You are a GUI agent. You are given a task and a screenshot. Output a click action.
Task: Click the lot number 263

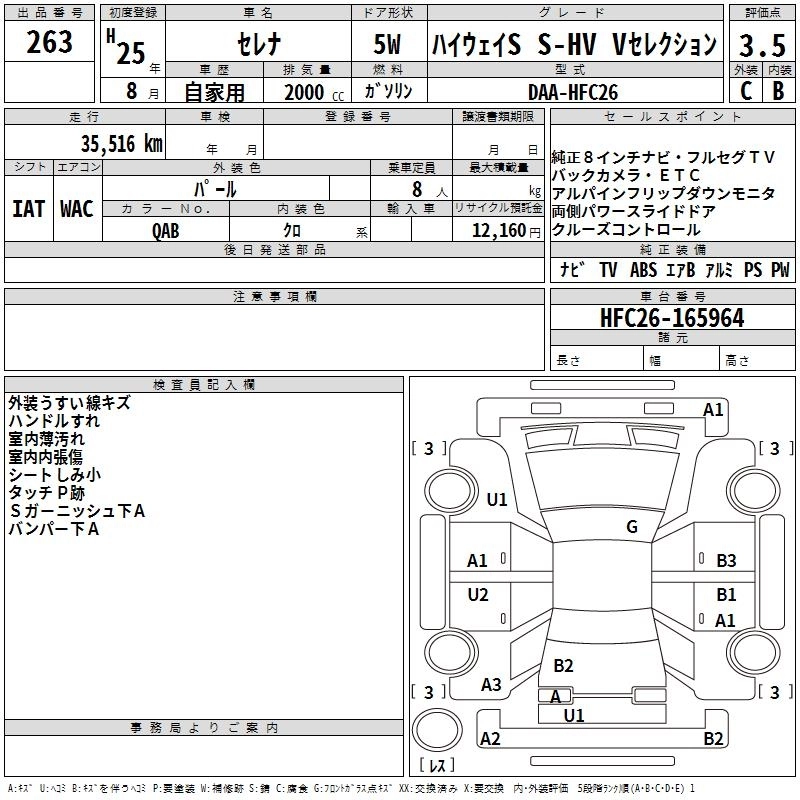49,42
